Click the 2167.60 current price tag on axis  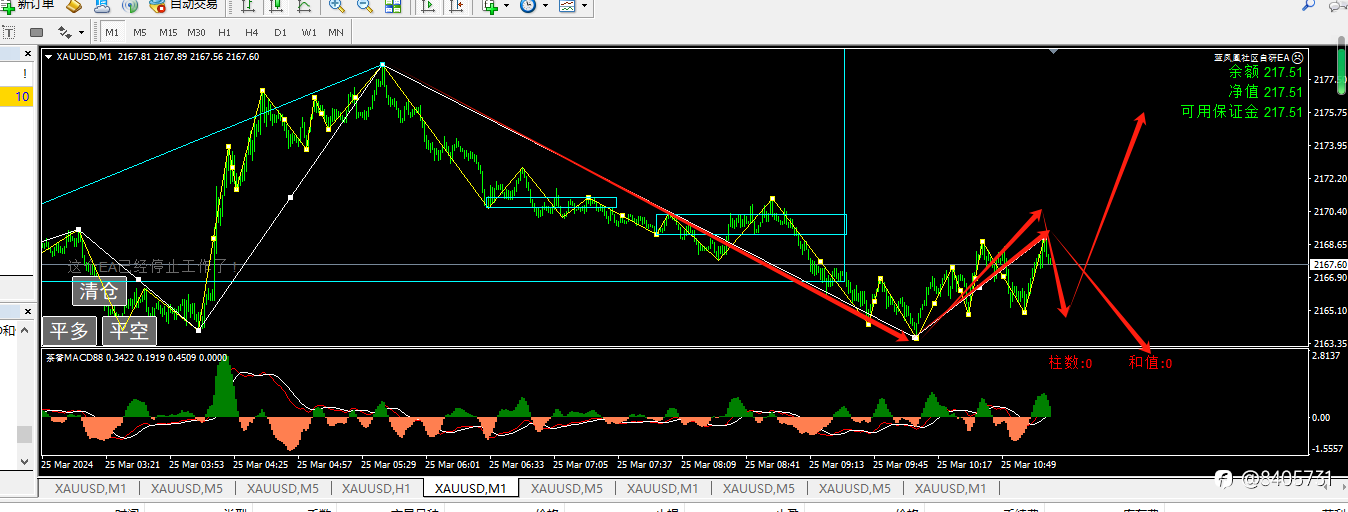1327,264
